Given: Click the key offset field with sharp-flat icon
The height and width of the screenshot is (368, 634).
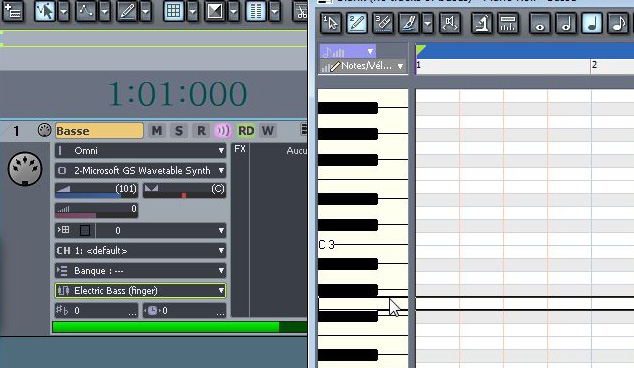Looking at the screenshot, I should pyautogui.click(x=97, y=311).
